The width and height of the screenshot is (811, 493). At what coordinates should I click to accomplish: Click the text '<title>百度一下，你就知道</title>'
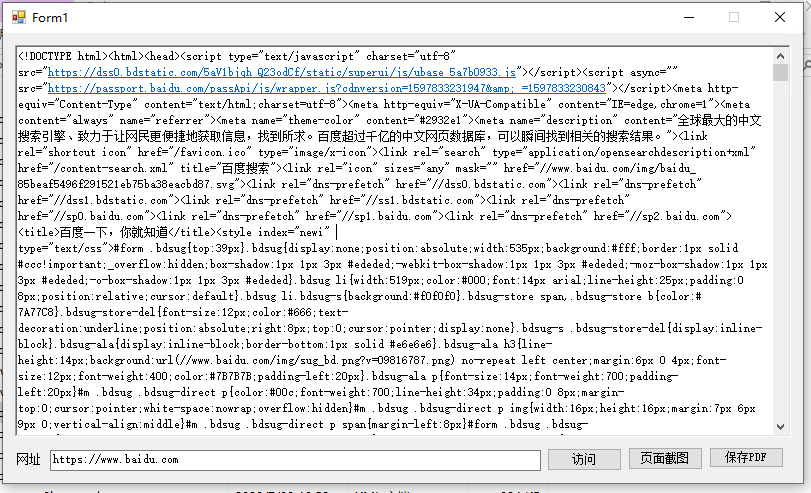(x=117, y=232)
